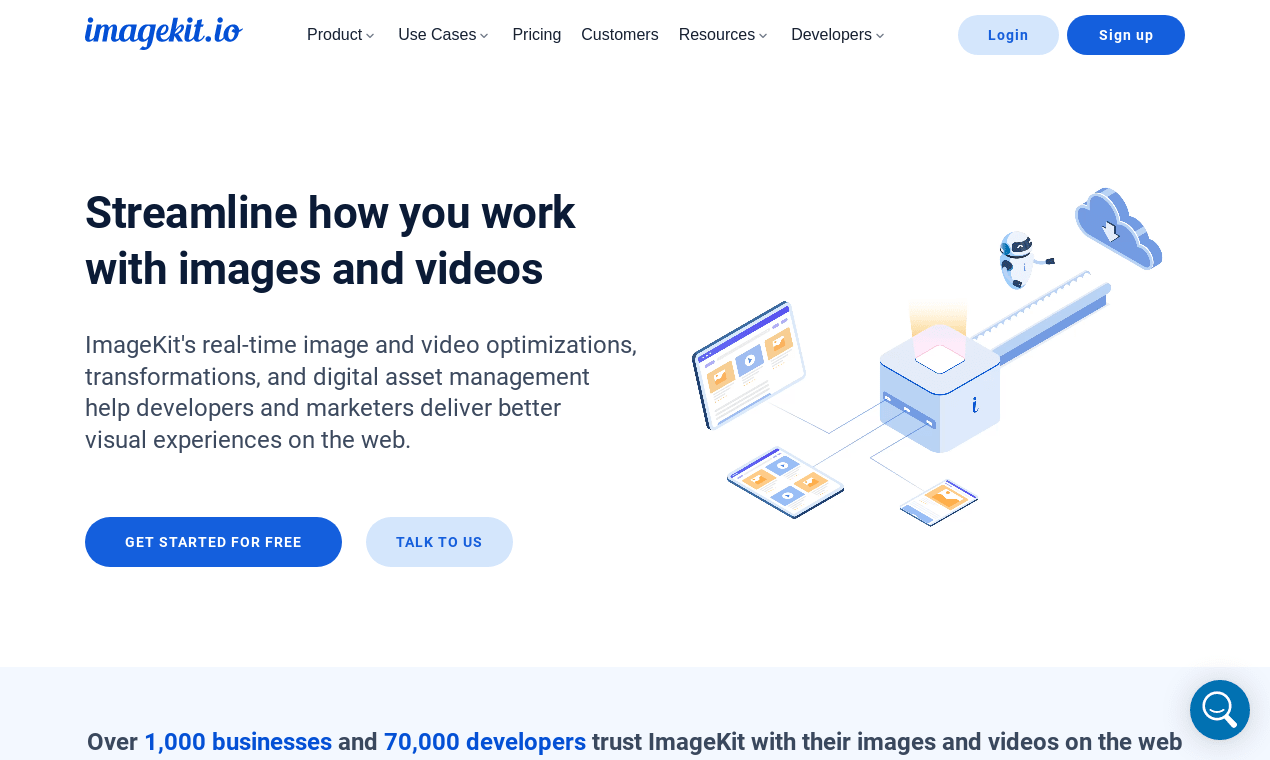Click the '1,000 businesses' highlighted text
Screen dimensions: 1270x760
(238, 742)
